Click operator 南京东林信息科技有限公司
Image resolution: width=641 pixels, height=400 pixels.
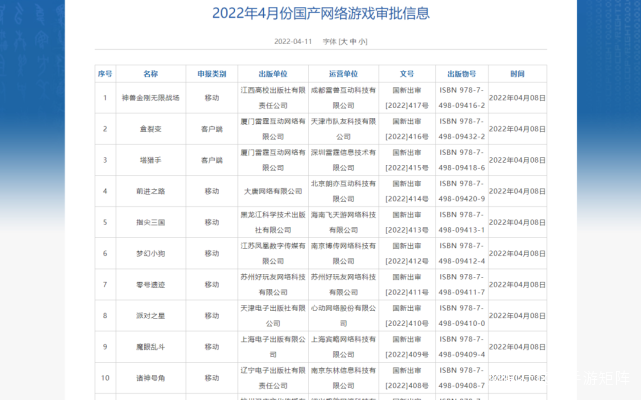pyautogui.click(x=343, y=378)
